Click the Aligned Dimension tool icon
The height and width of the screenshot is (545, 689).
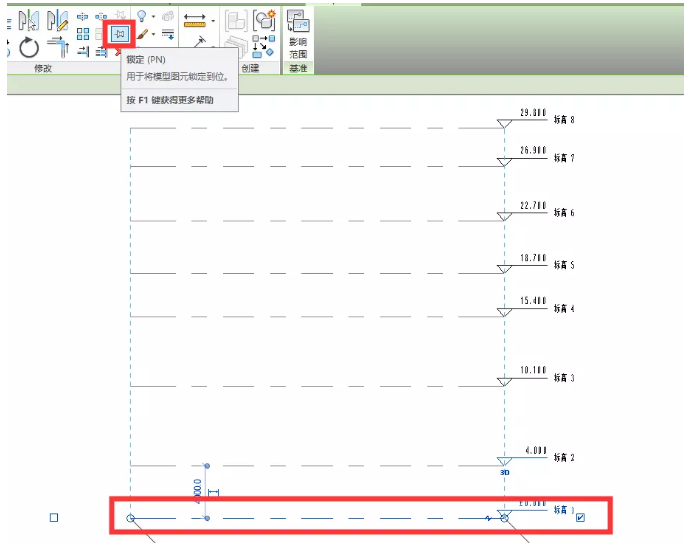click(200, 42)
